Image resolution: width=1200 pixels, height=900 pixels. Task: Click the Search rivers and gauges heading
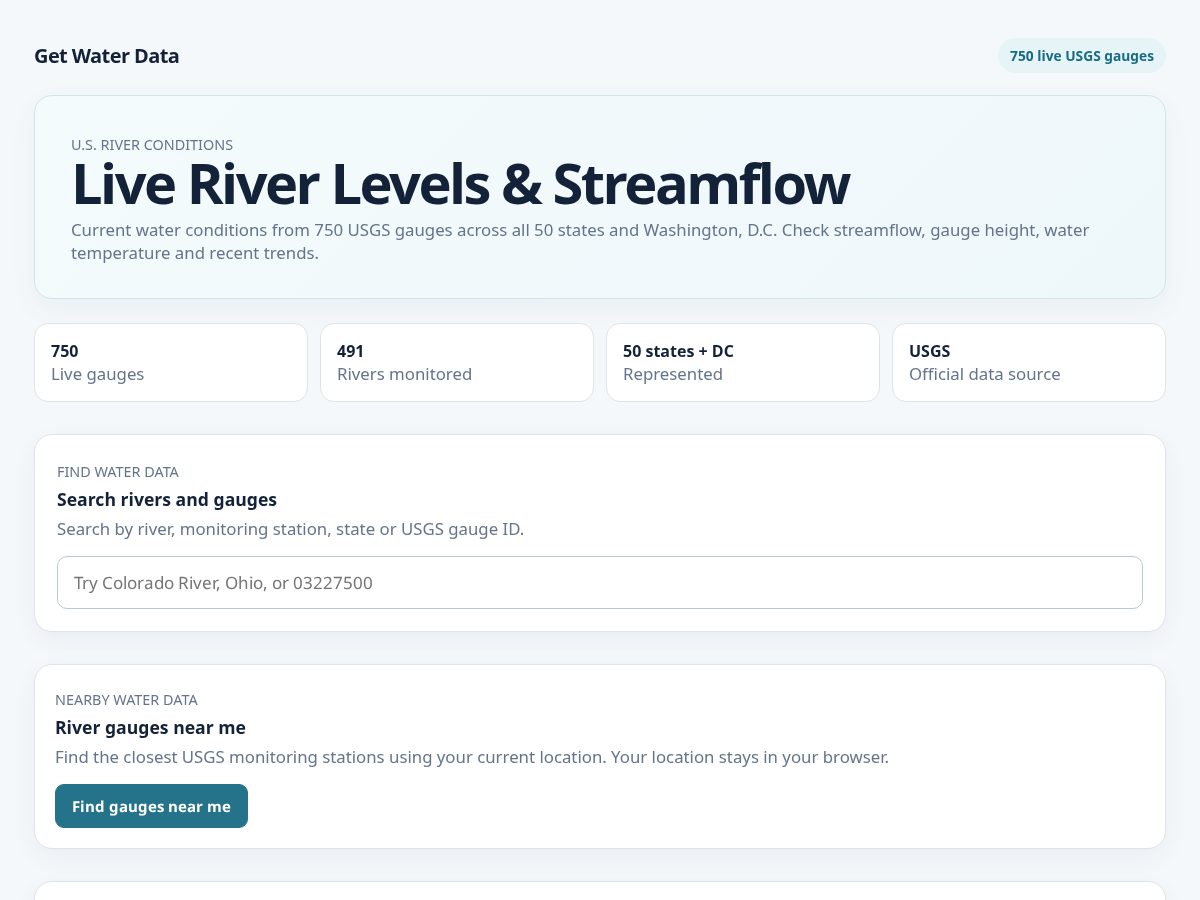pyautogui.click(x=167, y=499)
